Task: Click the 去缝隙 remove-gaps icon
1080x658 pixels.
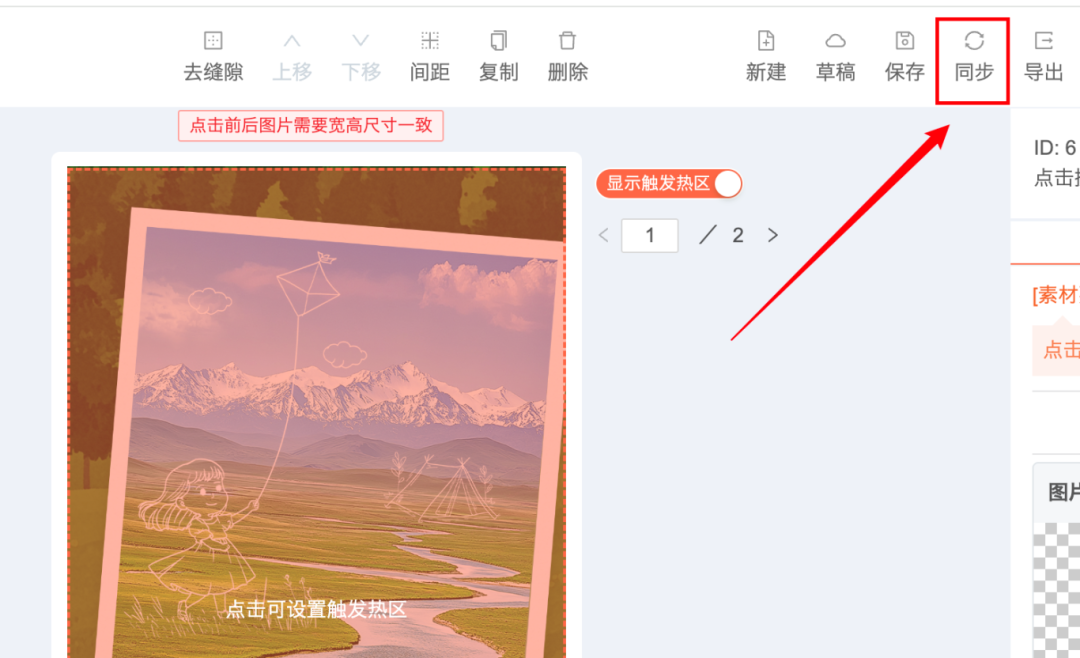Action: (213, 41)
